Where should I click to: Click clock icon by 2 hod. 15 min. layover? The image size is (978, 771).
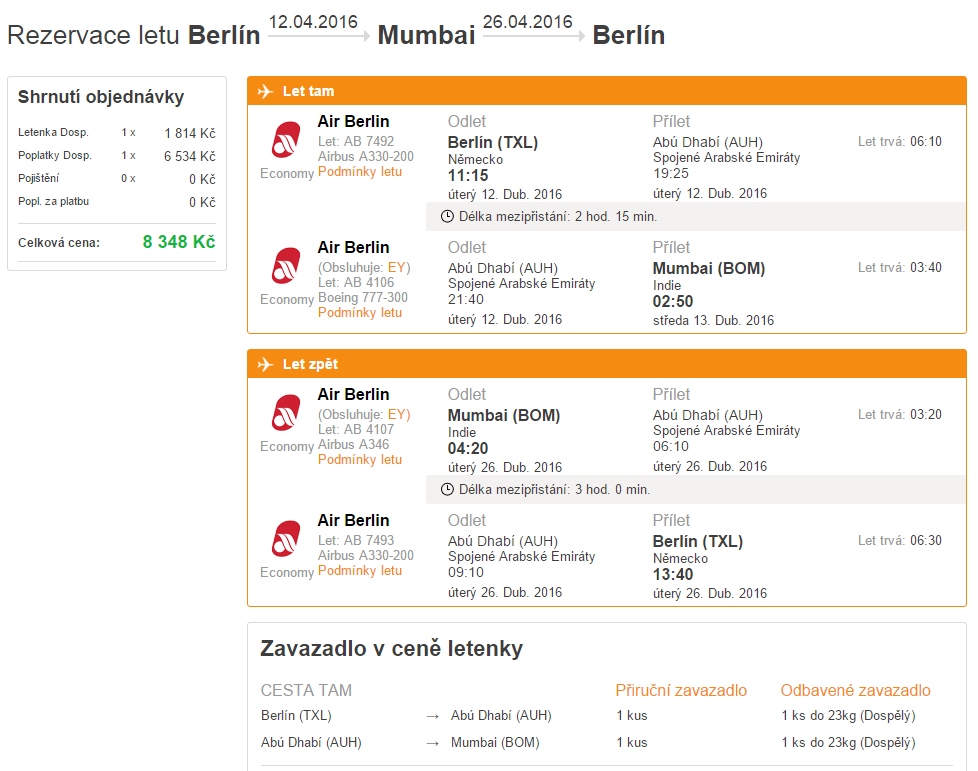447,216
